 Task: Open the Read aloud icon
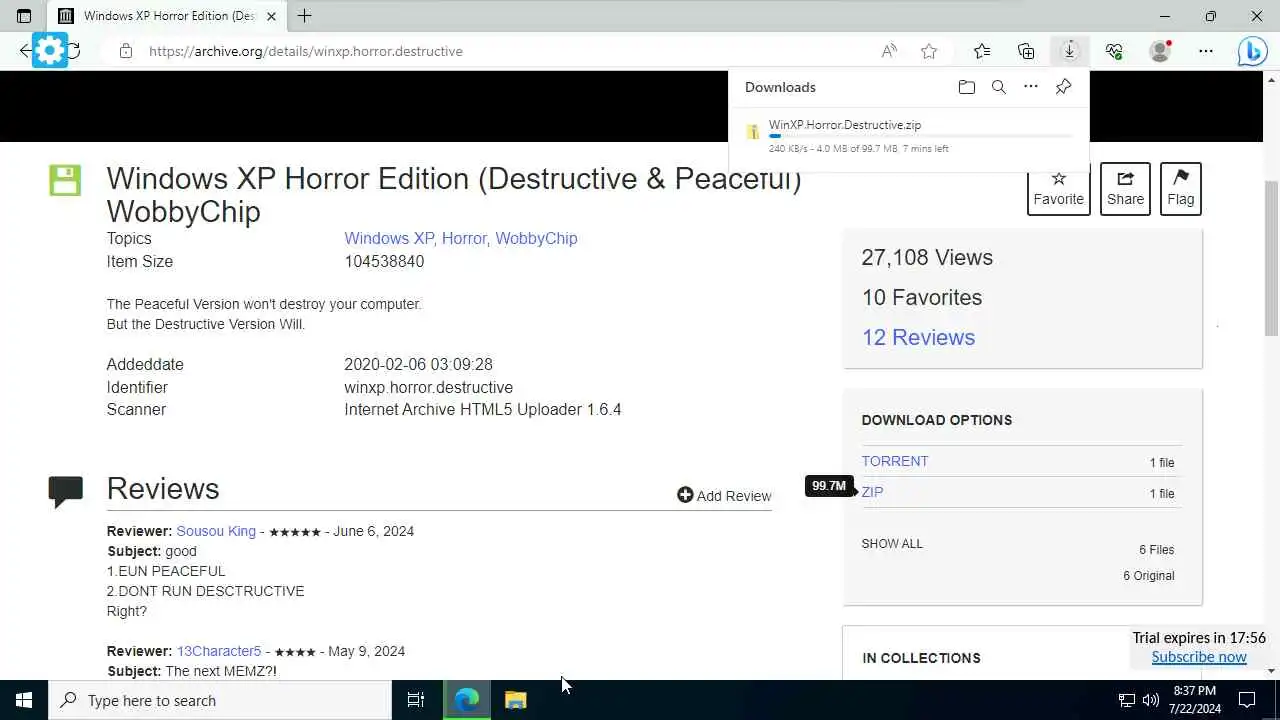point(889,51)
